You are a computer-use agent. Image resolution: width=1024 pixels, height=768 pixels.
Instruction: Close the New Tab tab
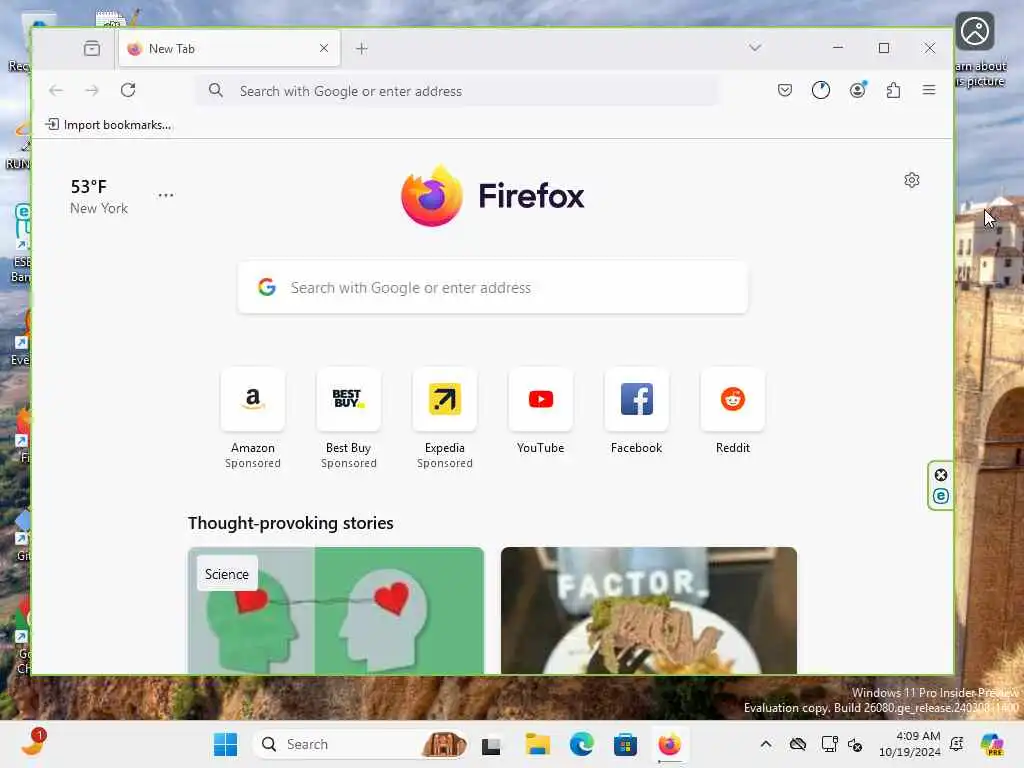click(x=324, y=48)
